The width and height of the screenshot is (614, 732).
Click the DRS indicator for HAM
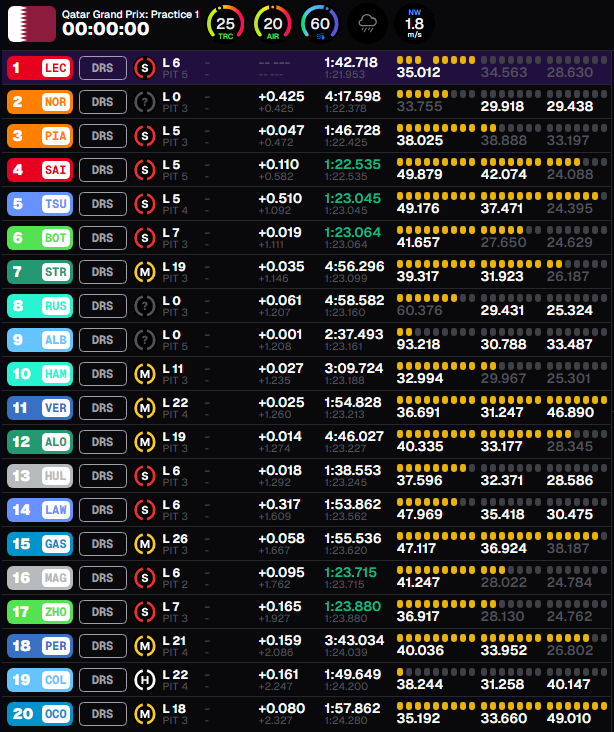[103, 374]
